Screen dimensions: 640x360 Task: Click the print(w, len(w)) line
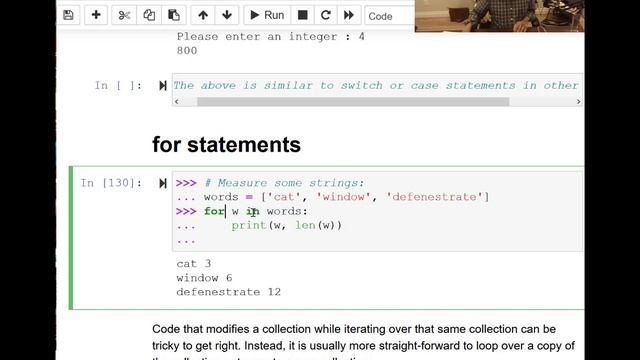click(287, 225)
